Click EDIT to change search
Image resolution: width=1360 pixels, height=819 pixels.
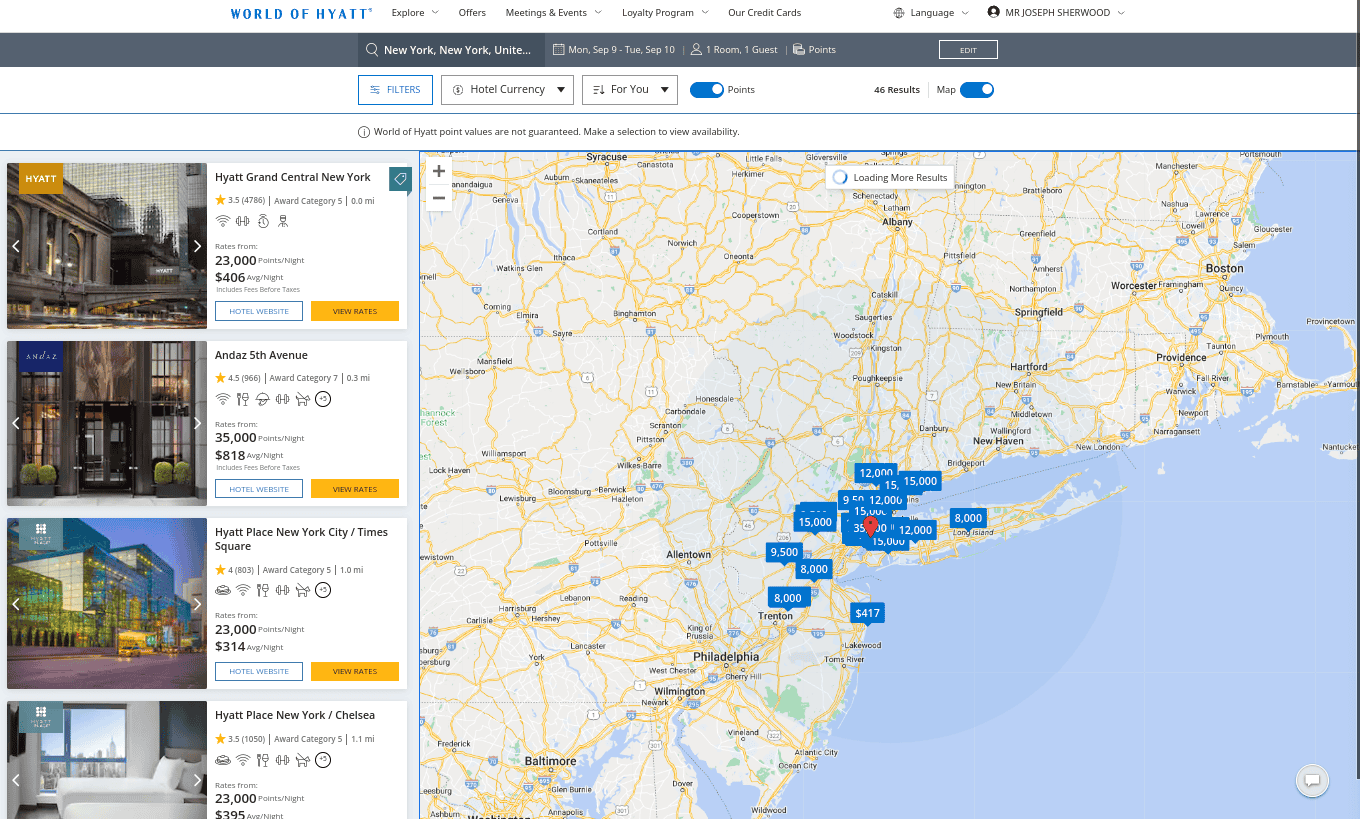(x=968, y=50)
